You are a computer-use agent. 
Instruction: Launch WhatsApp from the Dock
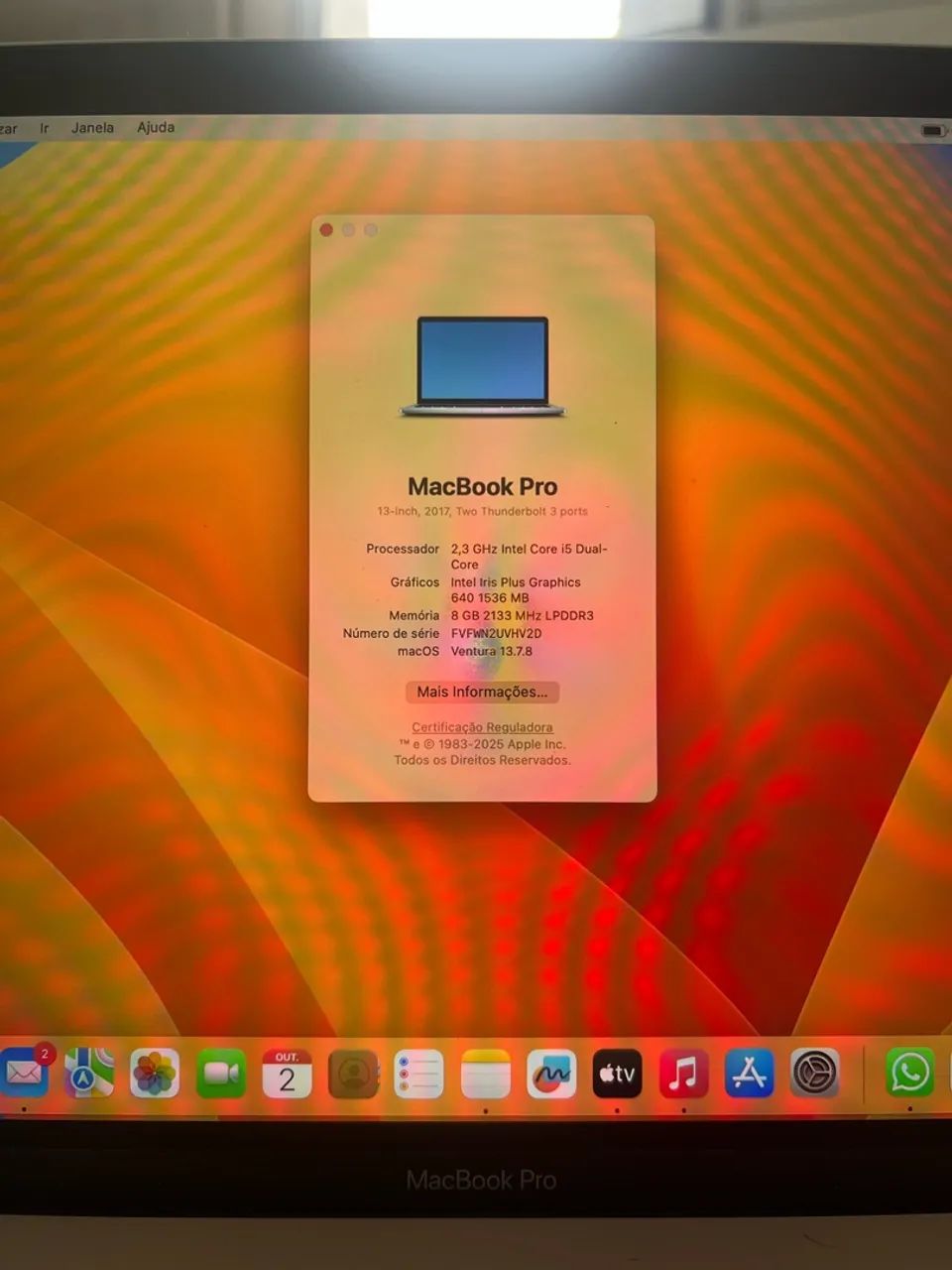(909, 1073)
